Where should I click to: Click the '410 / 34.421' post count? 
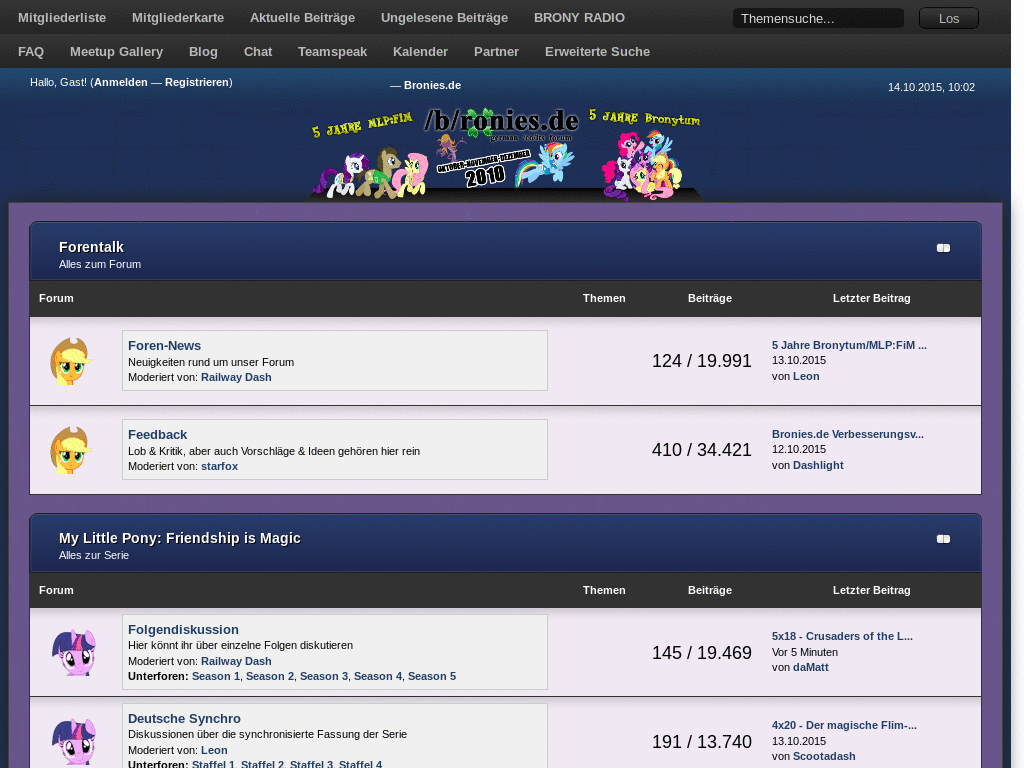point(701,450)
